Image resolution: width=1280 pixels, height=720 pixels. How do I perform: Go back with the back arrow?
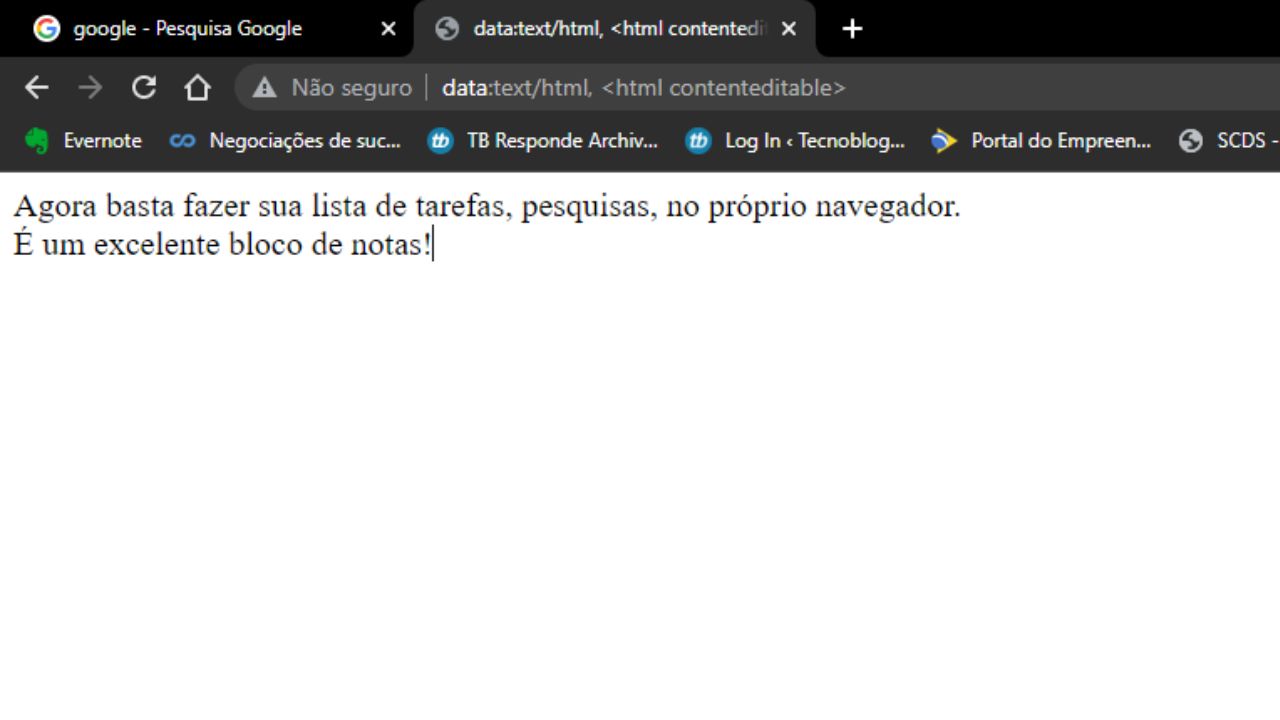[x=37, y=88]
